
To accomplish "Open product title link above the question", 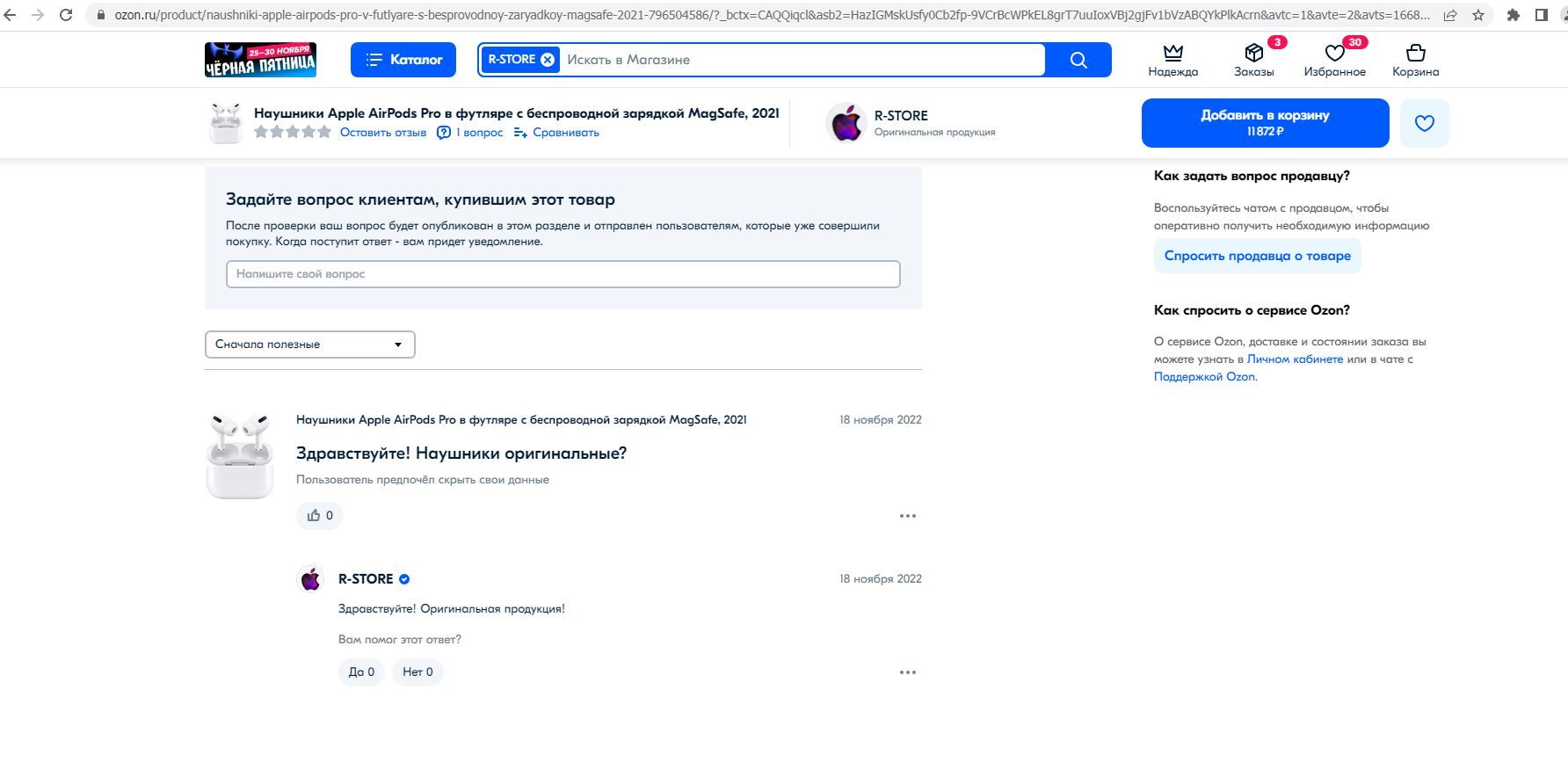I will [521, 420].
